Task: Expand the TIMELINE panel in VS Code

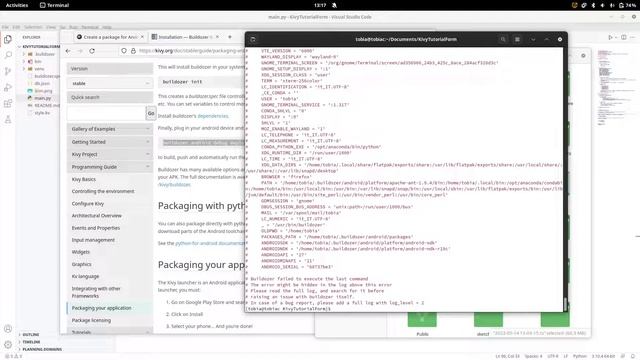Action: point(31,342)
